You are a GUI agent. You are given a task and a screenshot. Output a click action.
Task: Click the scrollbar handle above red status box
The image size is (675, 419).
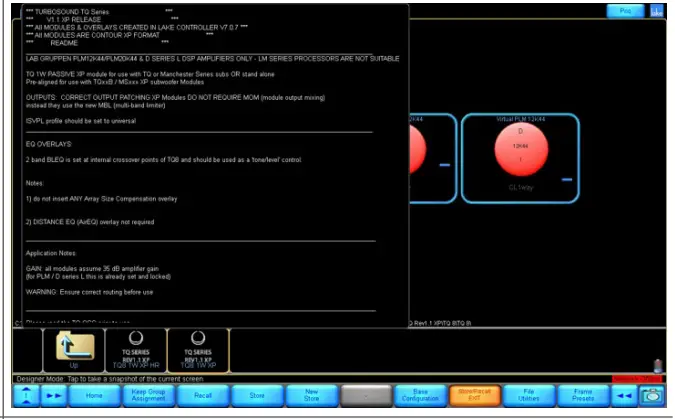(657, 366)
